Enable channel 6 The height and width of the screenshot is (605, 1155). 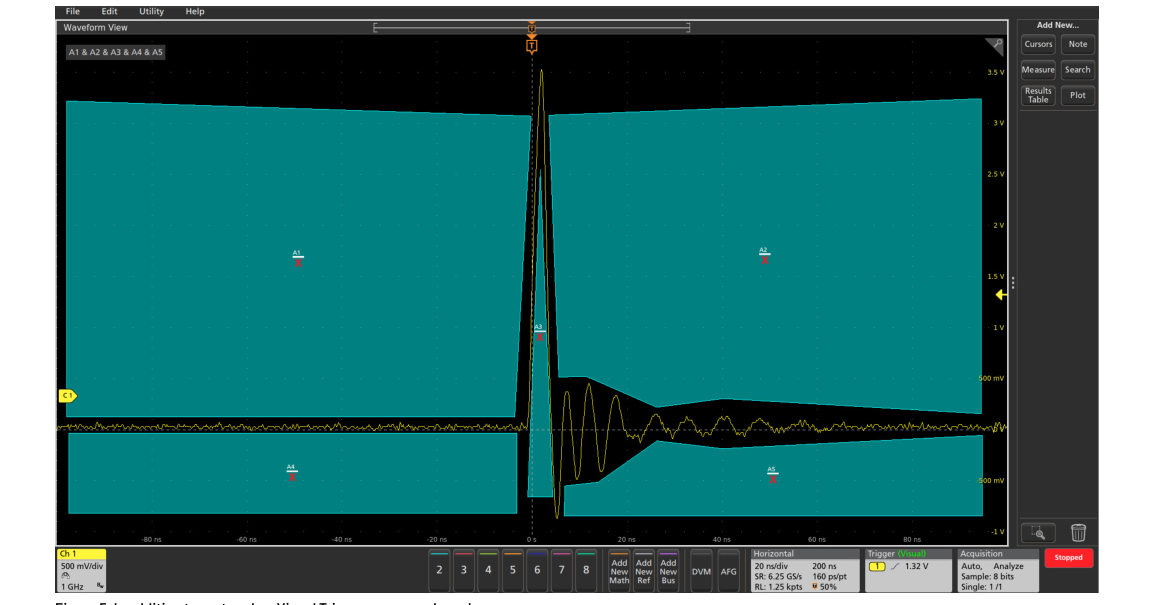pyautogui.click(x=537, y=569)
